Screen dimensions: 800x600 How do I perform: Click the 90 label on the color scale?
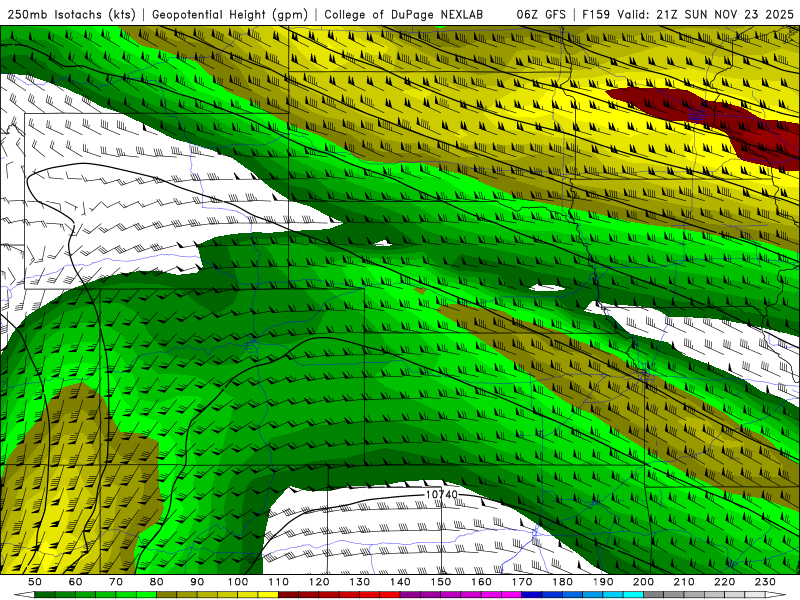pyautogui.click(x=197, y=582)
